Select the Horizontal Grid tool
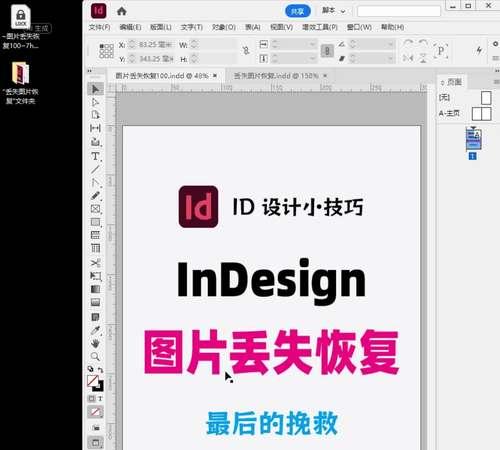 (95, 235)
